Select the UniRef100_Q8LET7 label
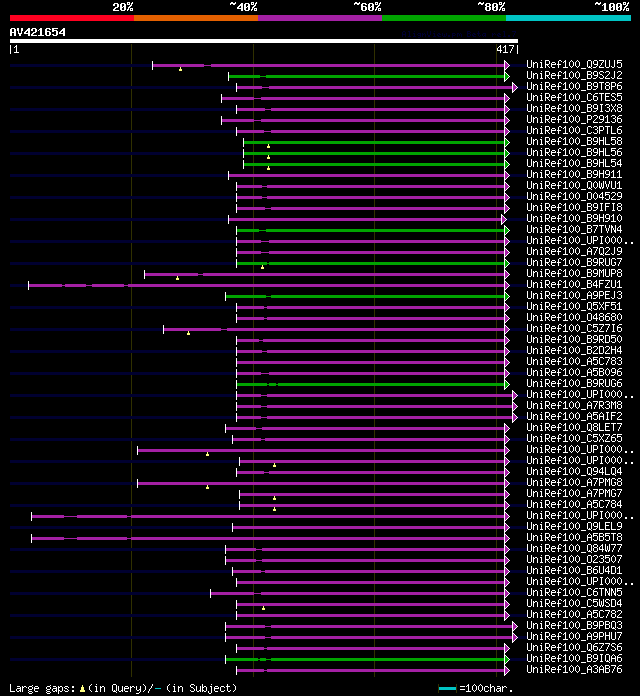Image resolution: width=640 pixels, height=696 pixels. coord(574,427)
